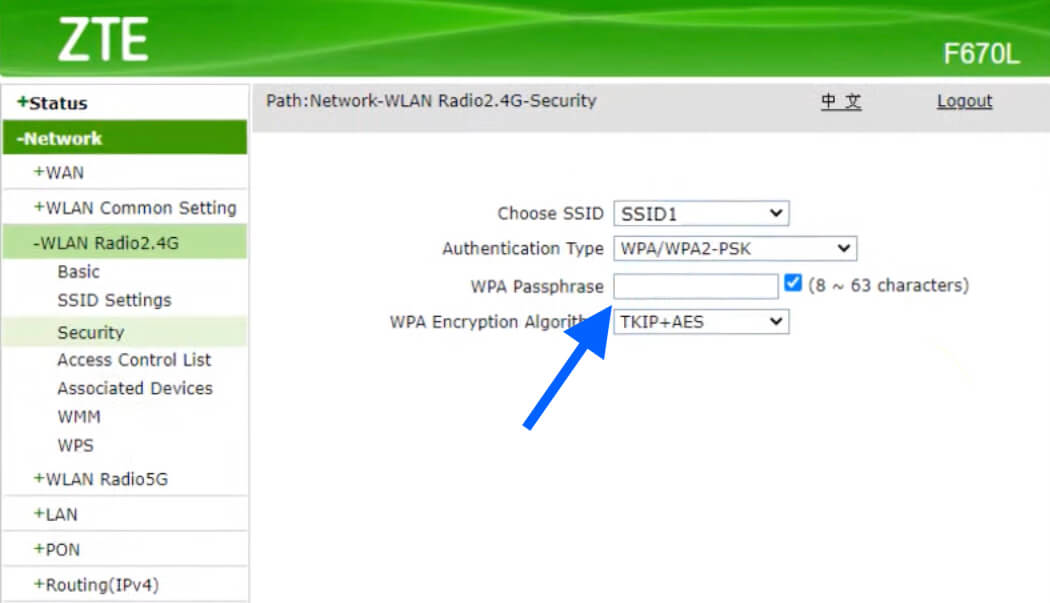Screen dimensions: 1050x603
Task: Expand the Status menu section
Action: click(53, 103)
